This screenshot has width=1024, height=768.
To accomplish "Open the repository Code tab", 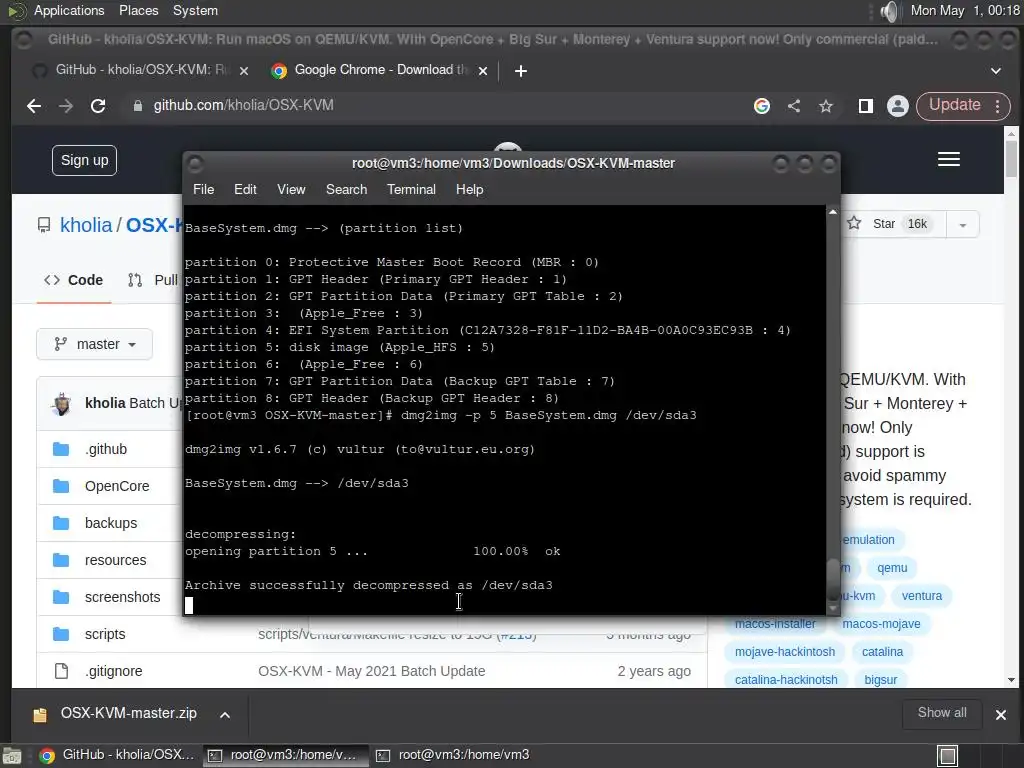I will click(x=73, y=280).
